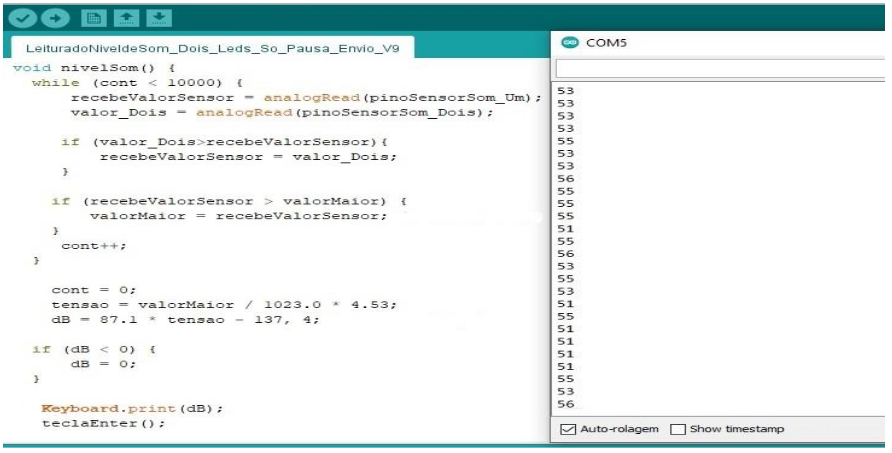Click the 'Keyboard.print(dB);' line
Image resolution: width=892 pixels, height=453 pixels.
tap(132, 408)
